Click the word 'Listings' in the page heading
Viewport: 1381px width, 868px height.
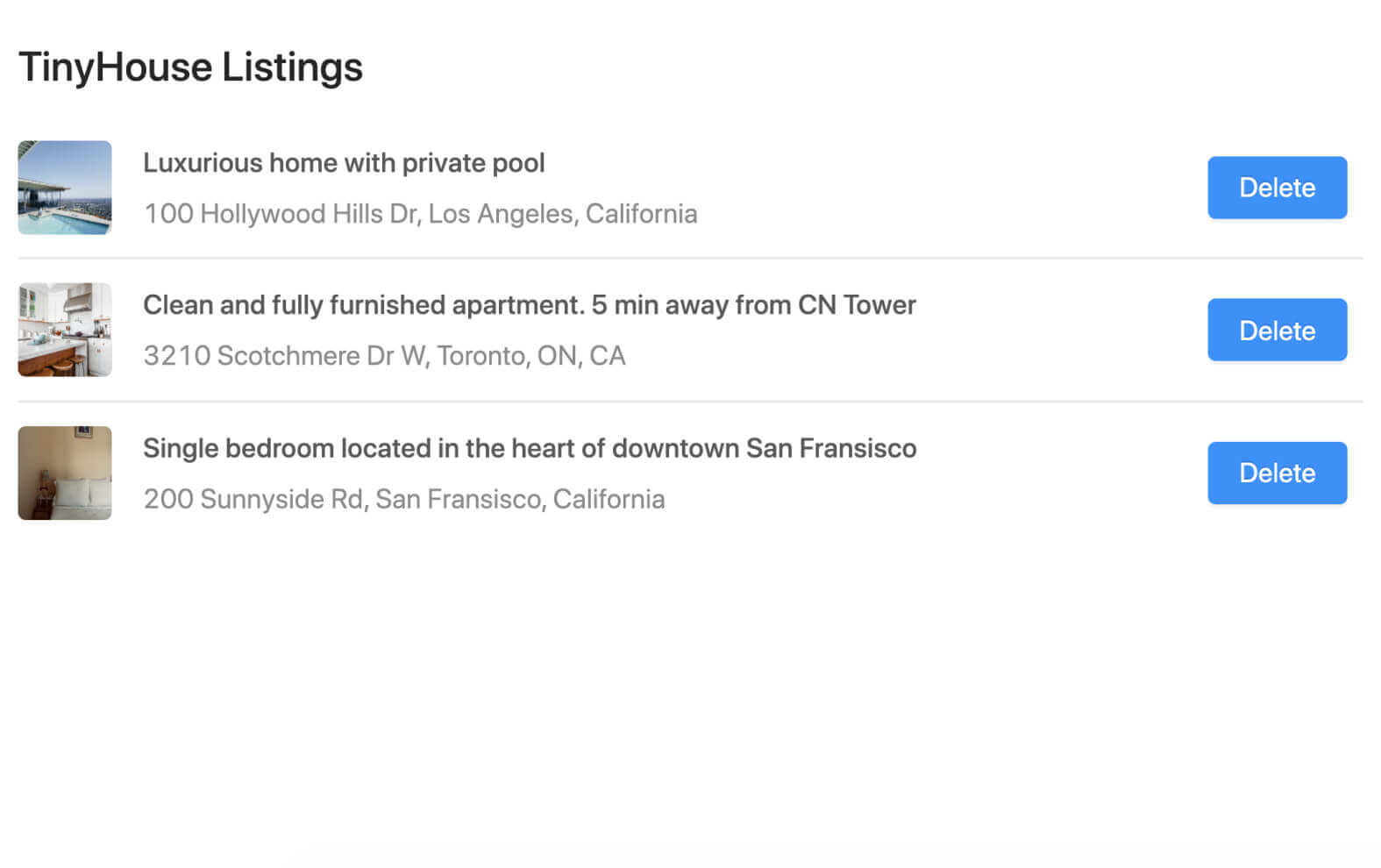point(292,68)
